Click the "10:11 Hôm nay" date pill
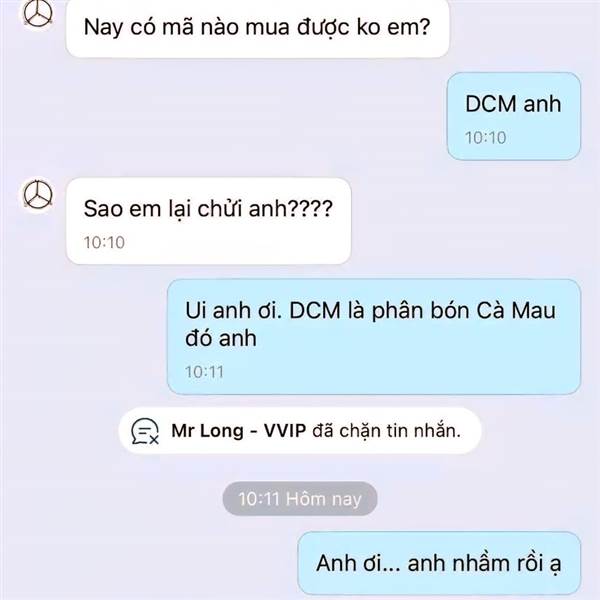This screenshot has width=600, height=600. [x=300, y=499]
